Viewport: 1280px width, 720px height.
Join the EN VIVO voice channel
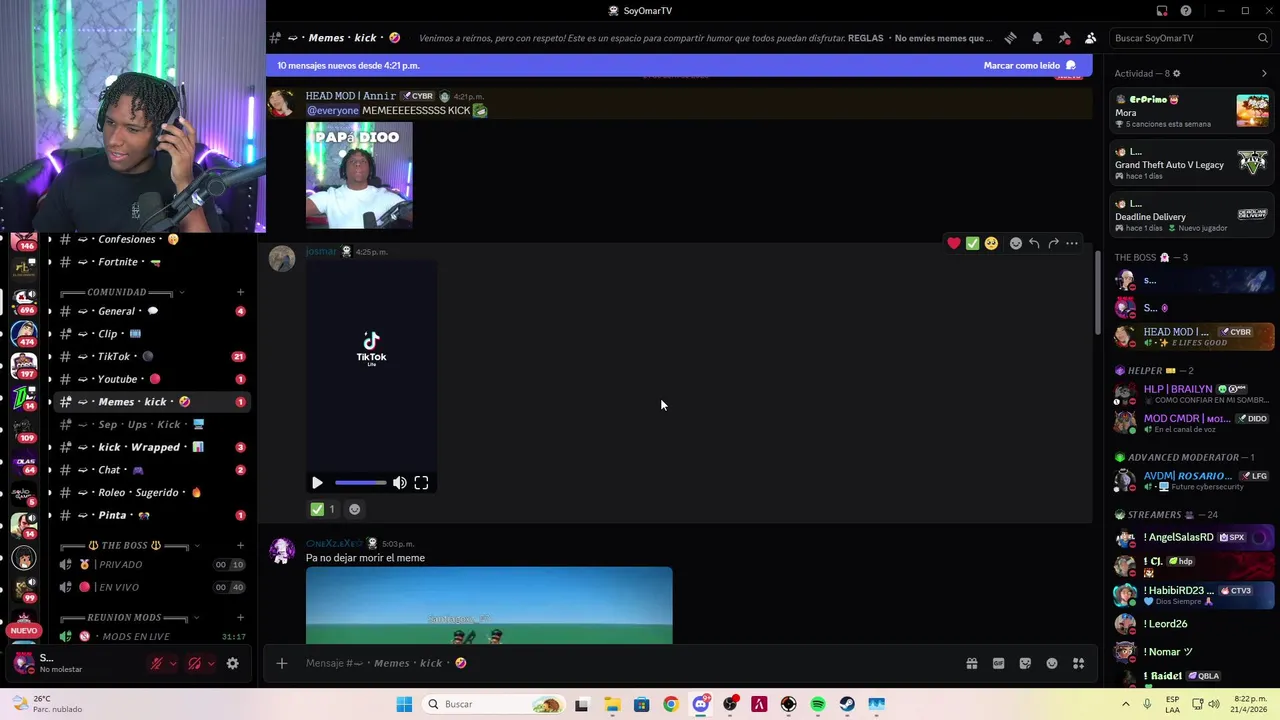150,587
